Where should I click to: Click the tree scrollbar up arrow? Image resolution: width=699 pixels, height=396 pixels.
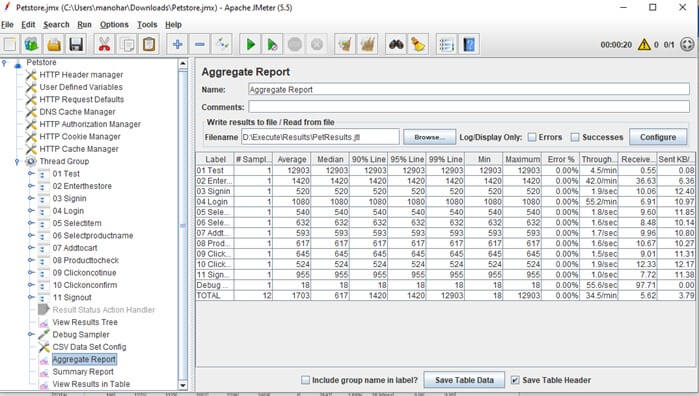coord(183,64)
